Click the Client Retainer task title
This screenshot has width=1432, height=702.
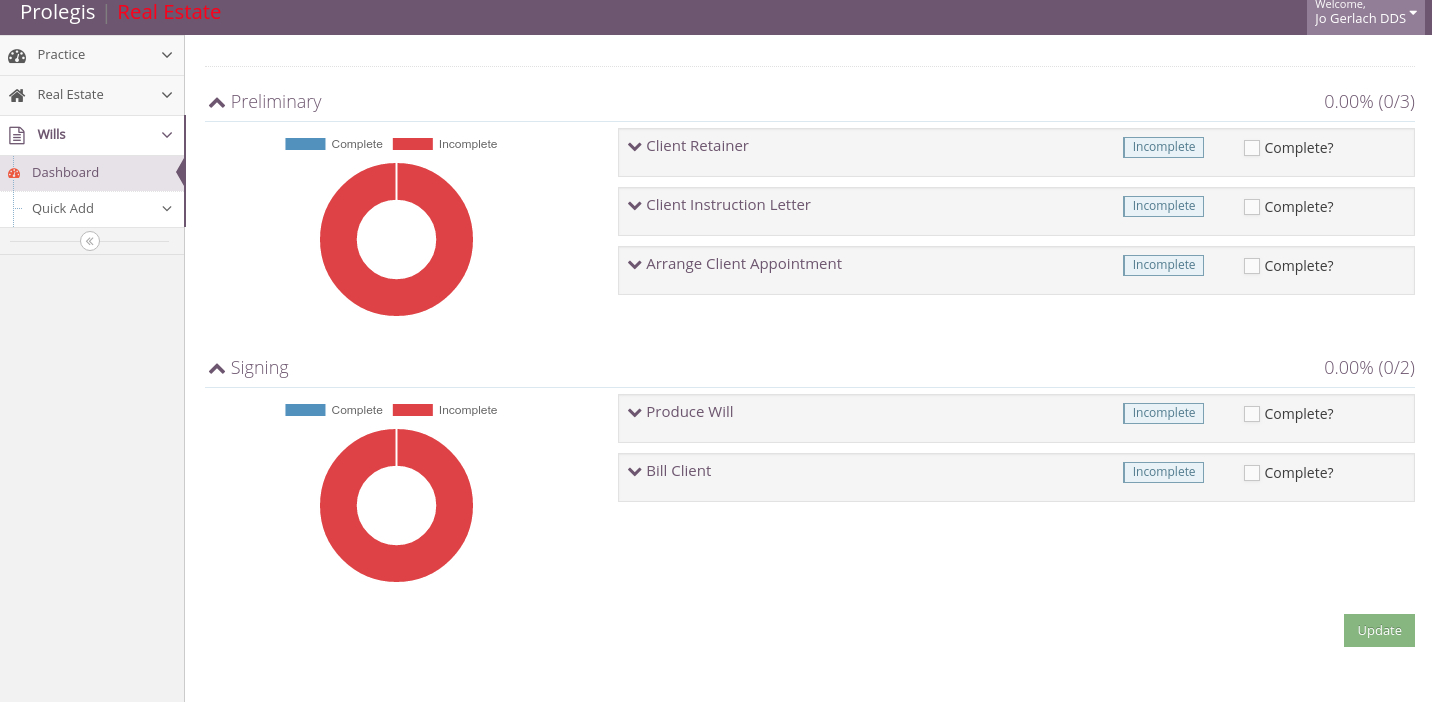tap(697, 146)
